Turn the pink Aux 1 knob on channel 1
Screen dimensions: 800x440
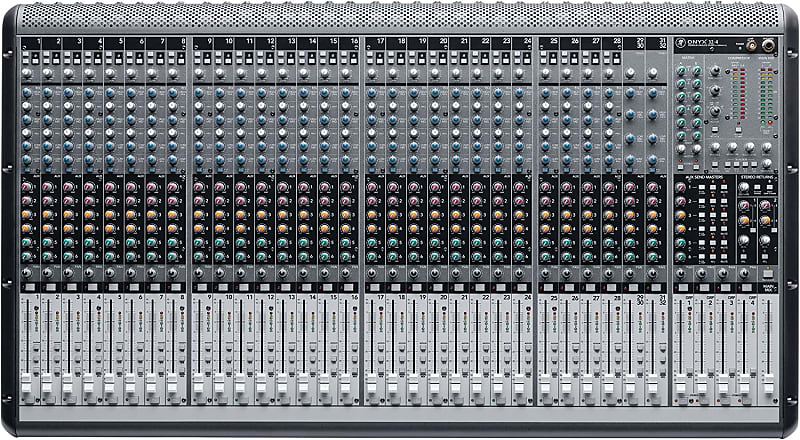pos(26,187)
